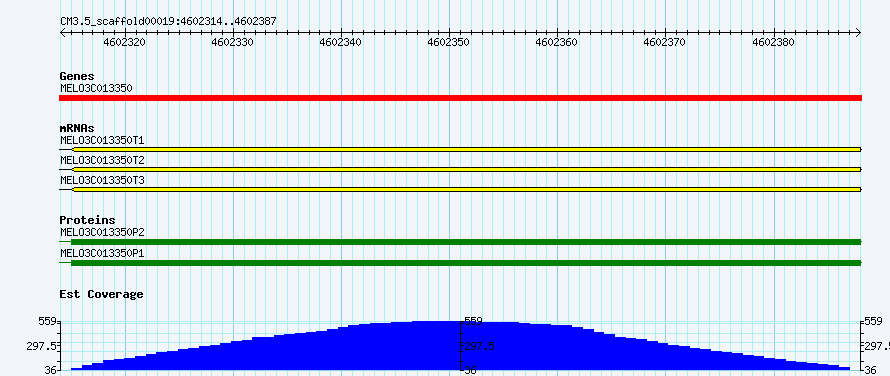
Task: Click the MELO3C013350 gene label
Action: pos(96,88)
